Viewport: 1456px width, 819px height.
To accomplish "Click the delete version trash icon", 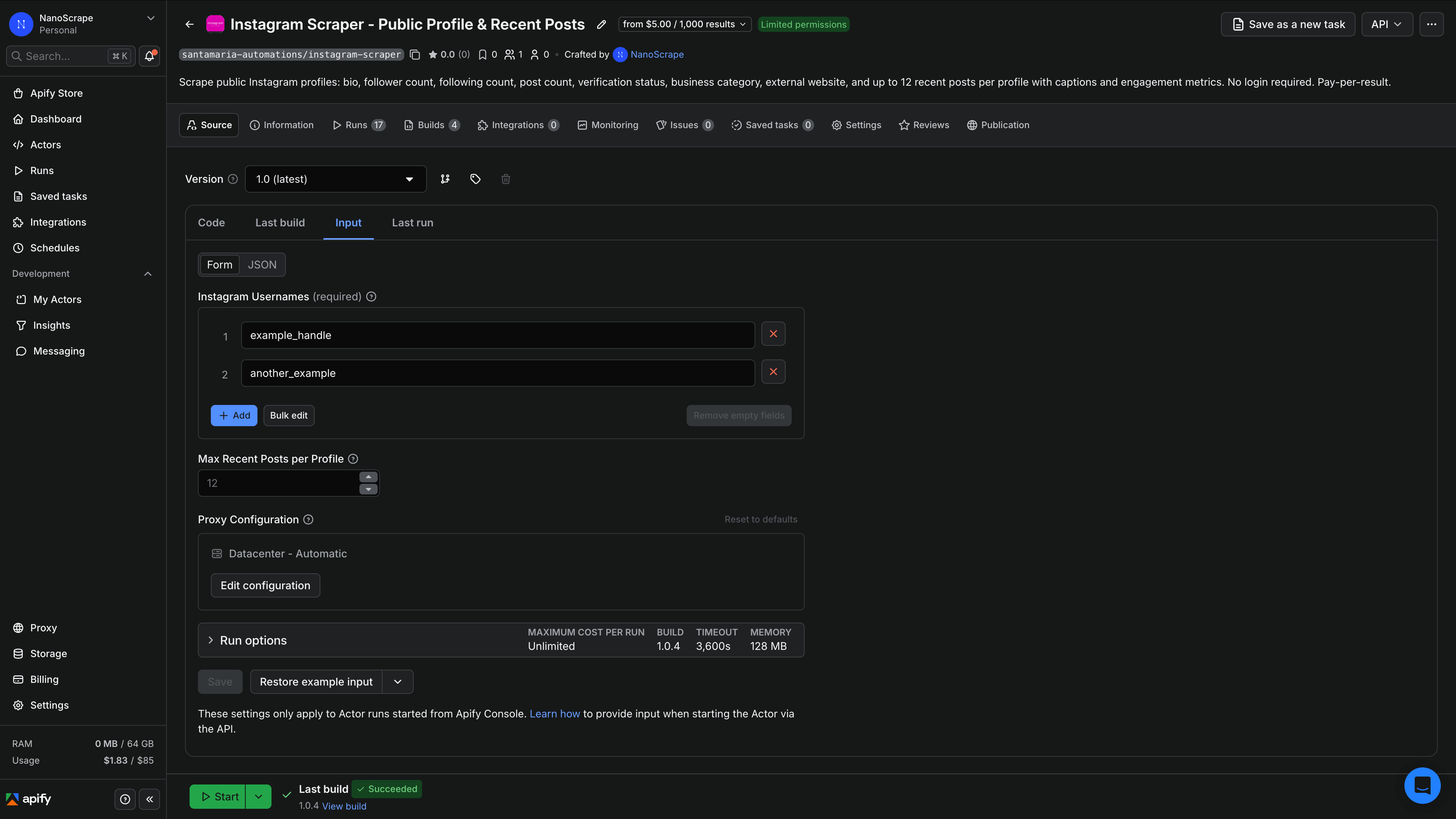I will [506, 179].
